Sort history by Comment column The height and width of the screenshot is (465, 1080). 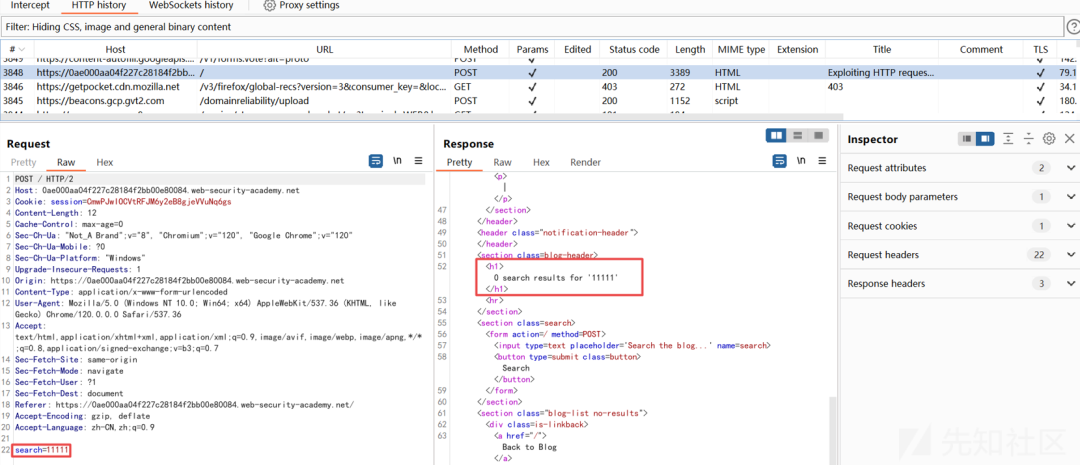981,50
